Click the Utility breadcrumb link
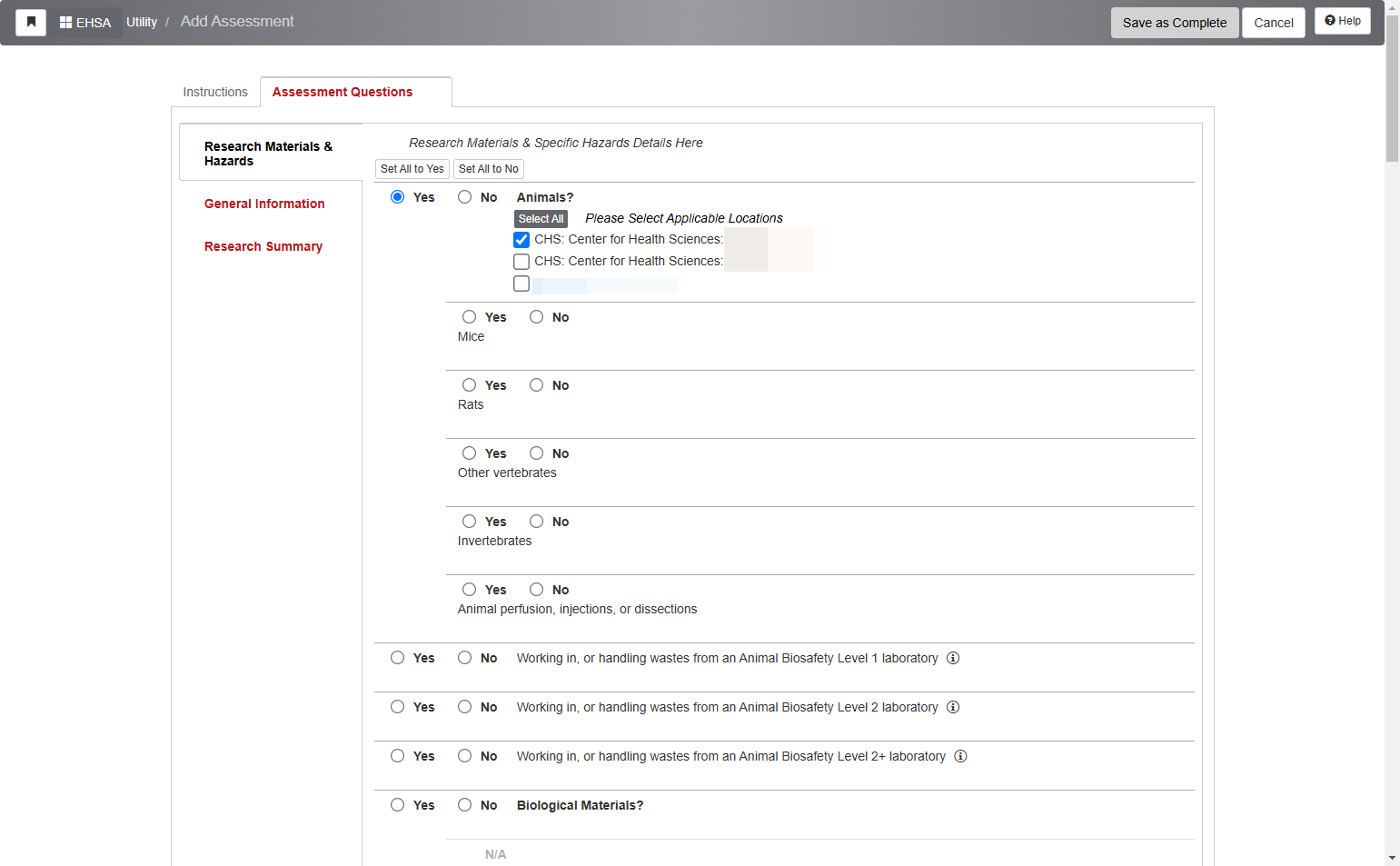 142,22
